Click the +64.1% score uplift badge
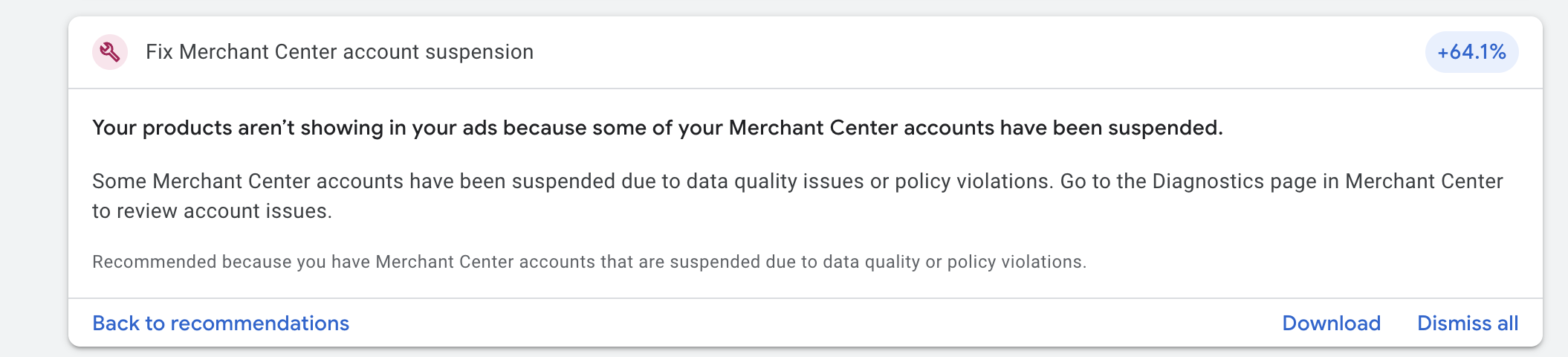Image resolution: width=1568 pixels, height=357 pixels. (x=1471, y=52)
